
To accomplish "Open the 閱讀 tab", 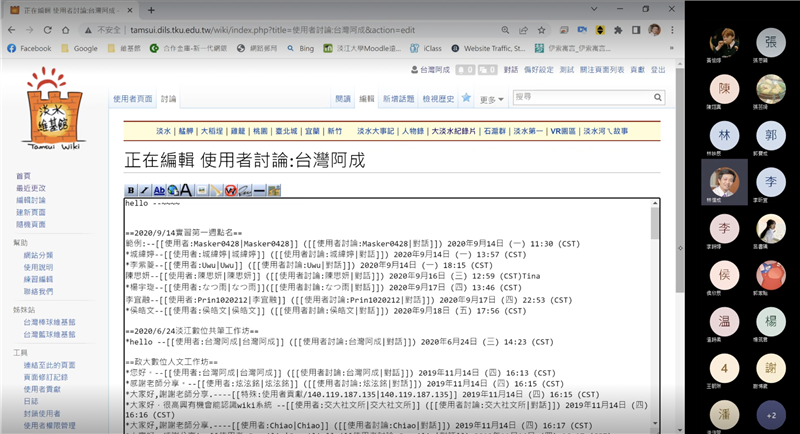I will pyautogui.click(x=343, y=99).
